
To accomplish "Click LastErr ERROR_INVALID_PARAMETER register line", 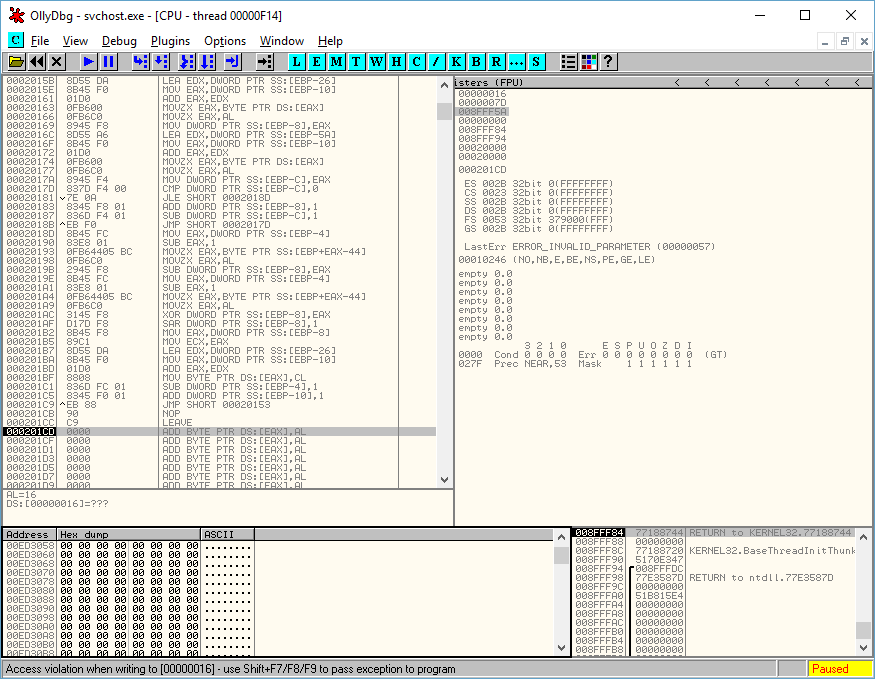I will click(589, 247).
